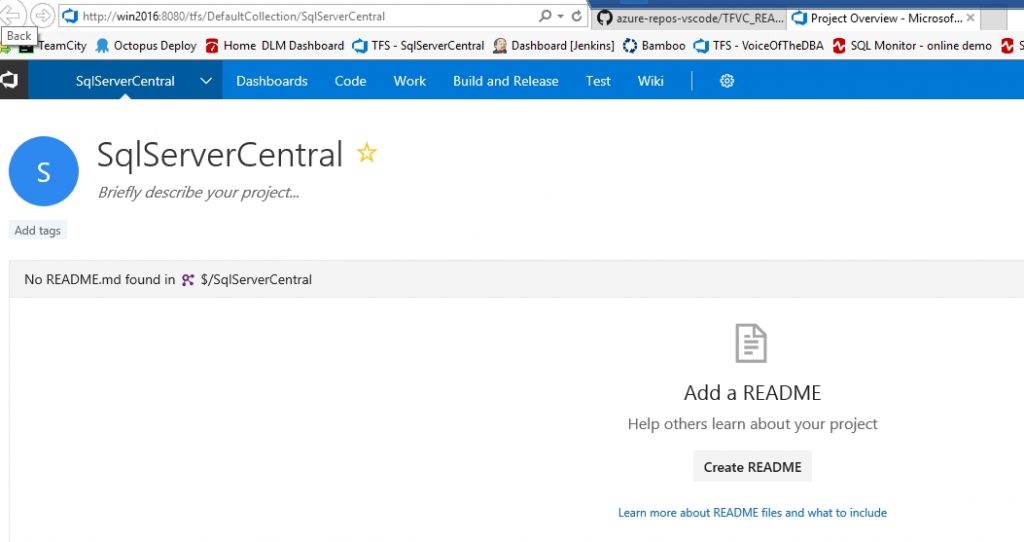Refresh the page with reload icon

point(577,16)
